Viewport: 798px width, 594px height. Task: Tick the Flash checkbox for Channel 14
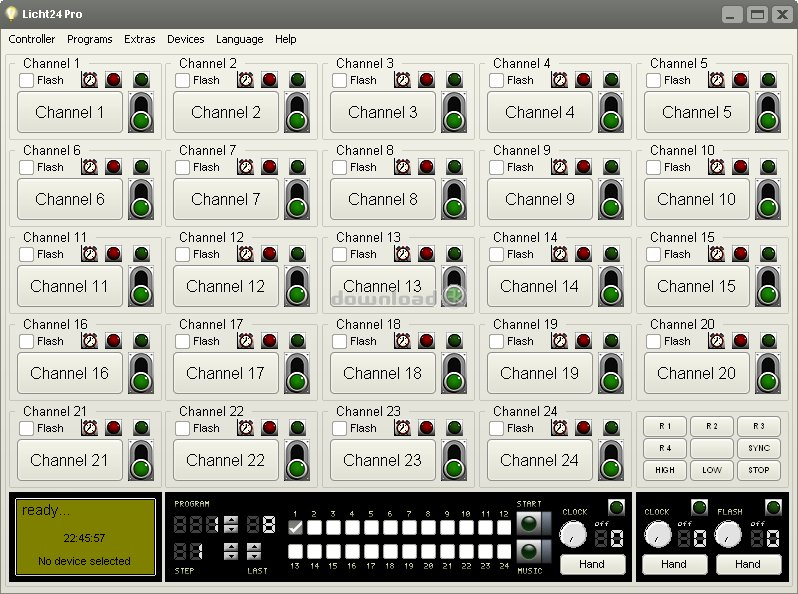[x=497, y=254]
